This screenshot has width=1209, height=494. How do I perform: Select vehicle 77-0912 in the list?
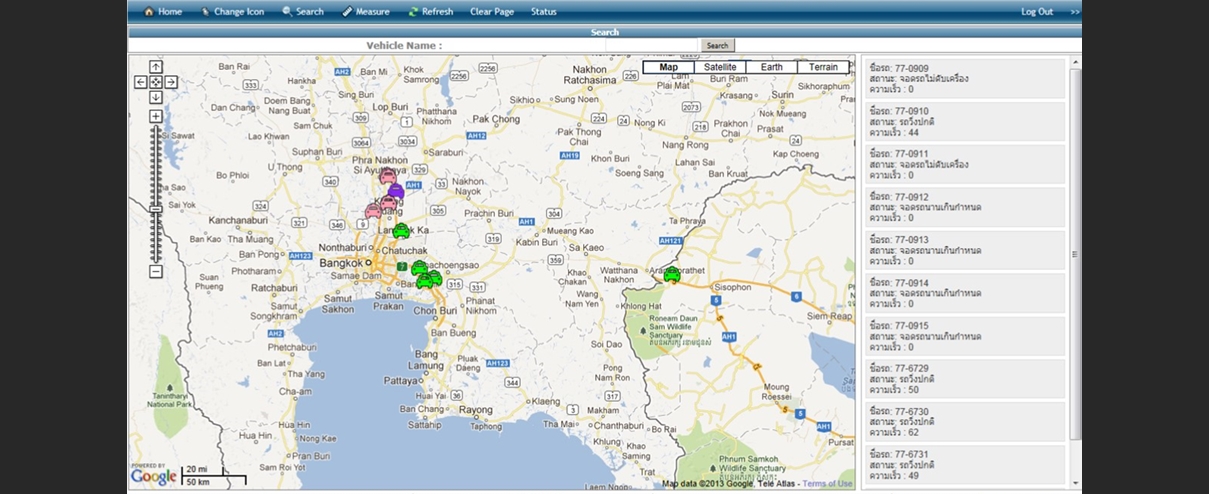tap(965, 207)
